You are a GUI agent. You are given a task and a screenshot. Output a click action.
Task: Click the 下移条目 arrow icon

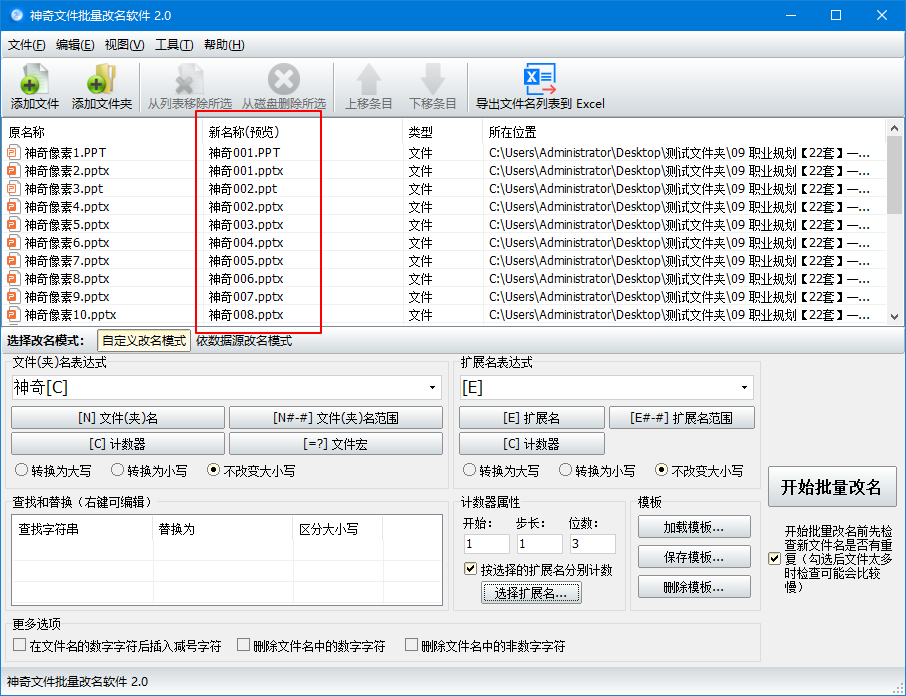433,79
